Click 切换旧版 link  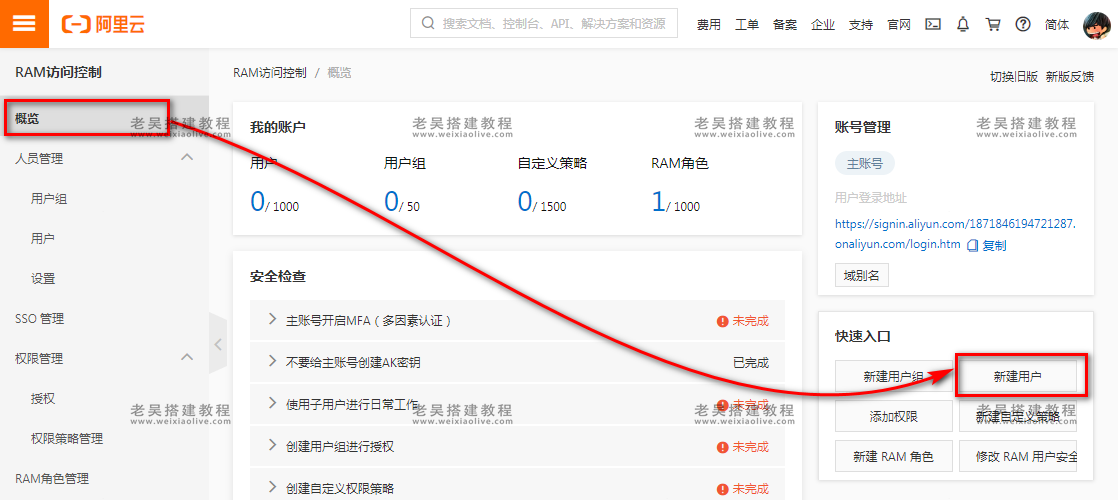tap(1014, 77)
